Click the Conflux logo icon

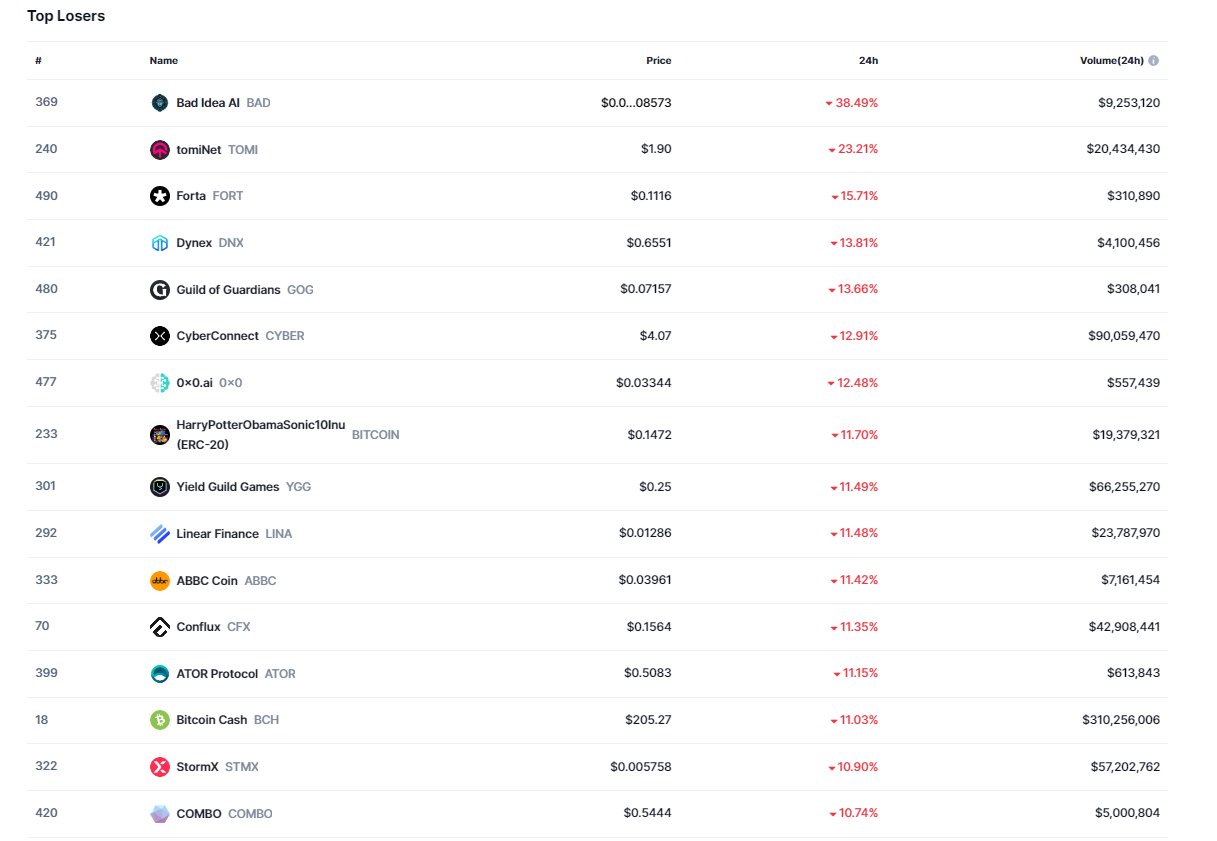(x=160, y=627)
